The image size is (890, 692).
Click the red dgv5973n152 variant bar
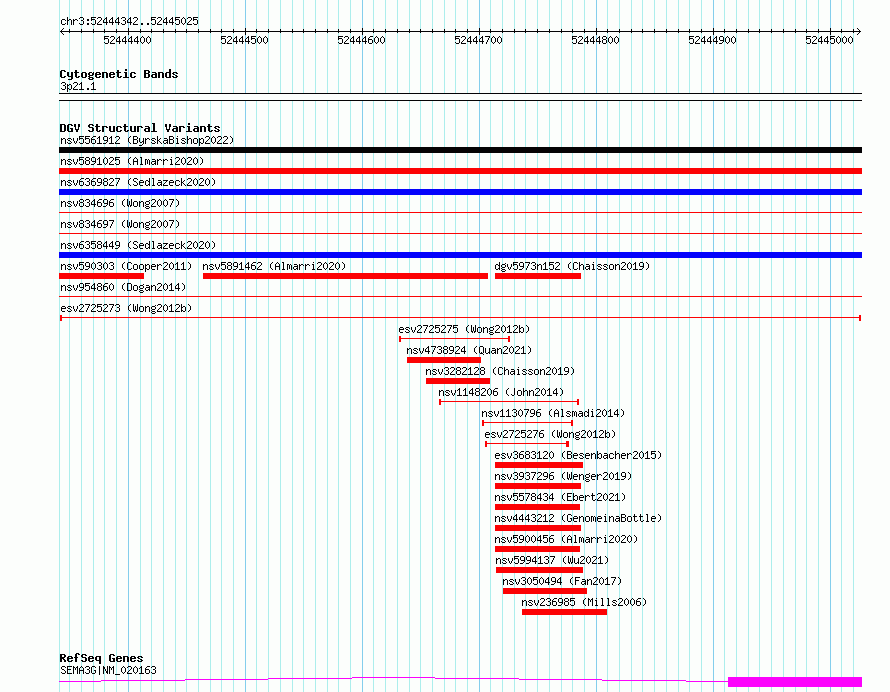538,276
